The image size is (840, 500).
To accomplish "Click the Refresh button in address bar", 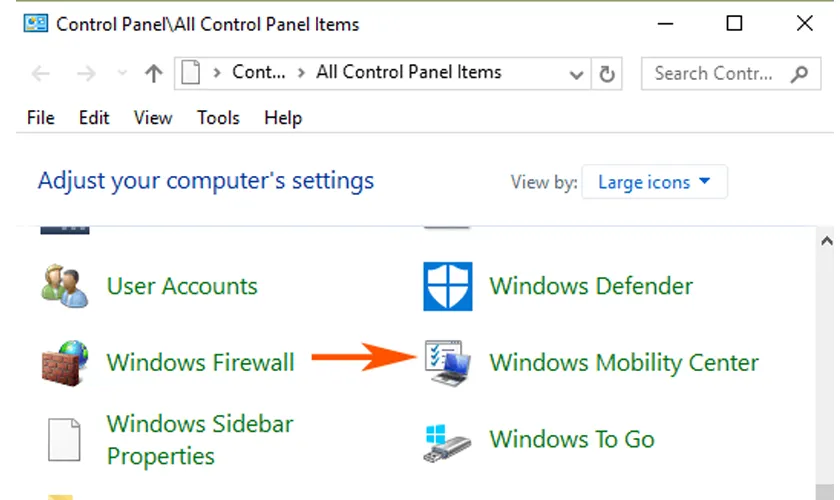I will click(606, 73).
